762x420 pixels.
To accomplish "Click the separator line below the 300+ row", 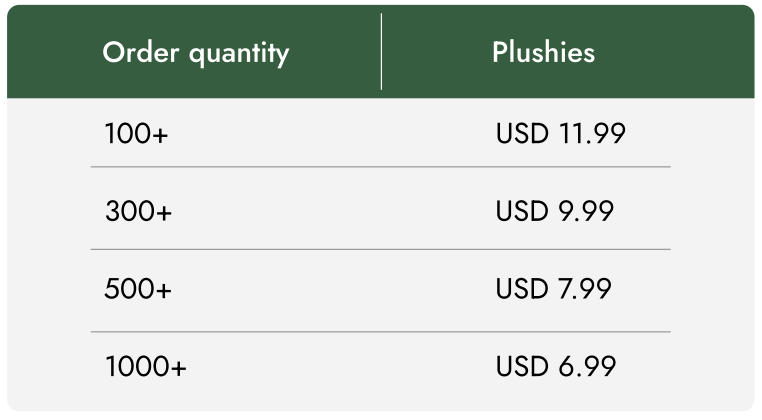I will point(380,249).
